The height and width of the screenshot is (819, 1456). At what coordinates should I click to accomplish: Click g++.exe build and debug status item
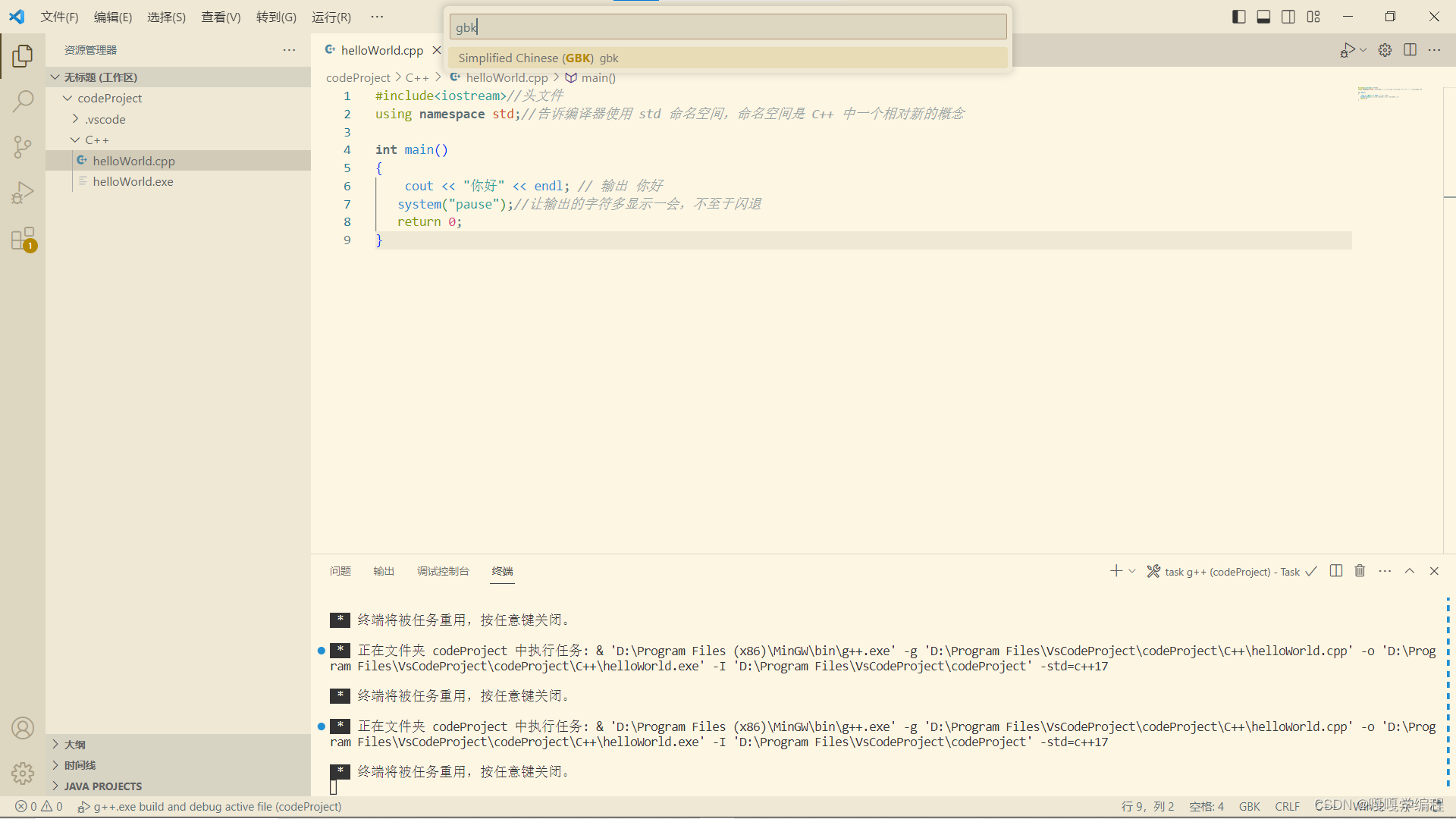point(210,807)
